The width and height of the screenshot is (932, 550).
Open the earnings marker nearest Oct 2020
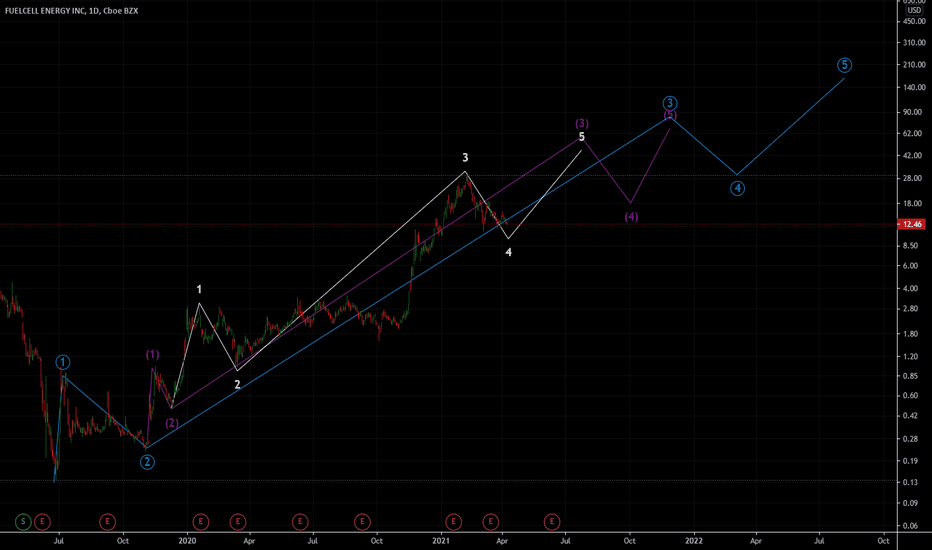click(x=362, y=522)
